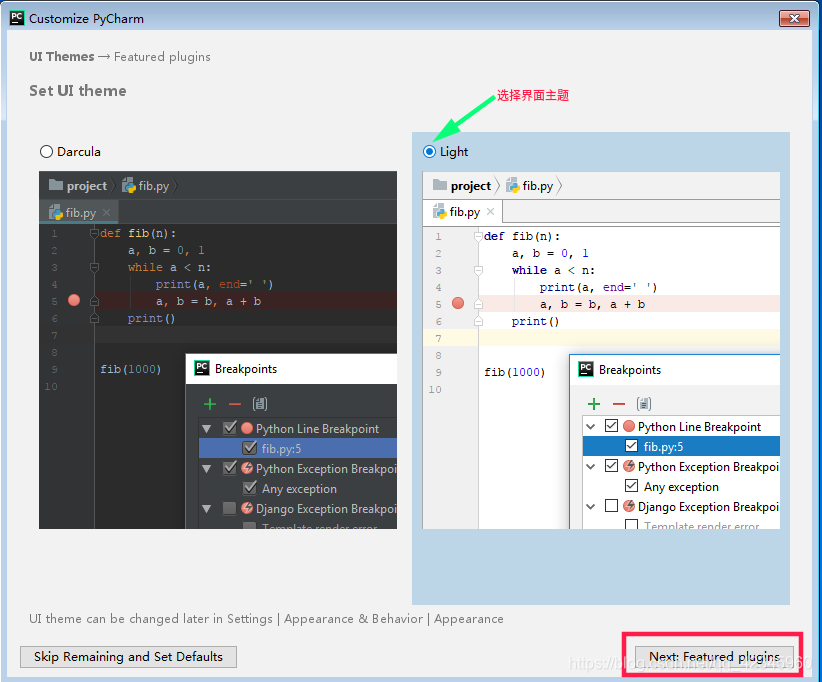822x682 pixels.
Task: Open the fib.py tab in Darcula preview
Action: coord(80,212)
